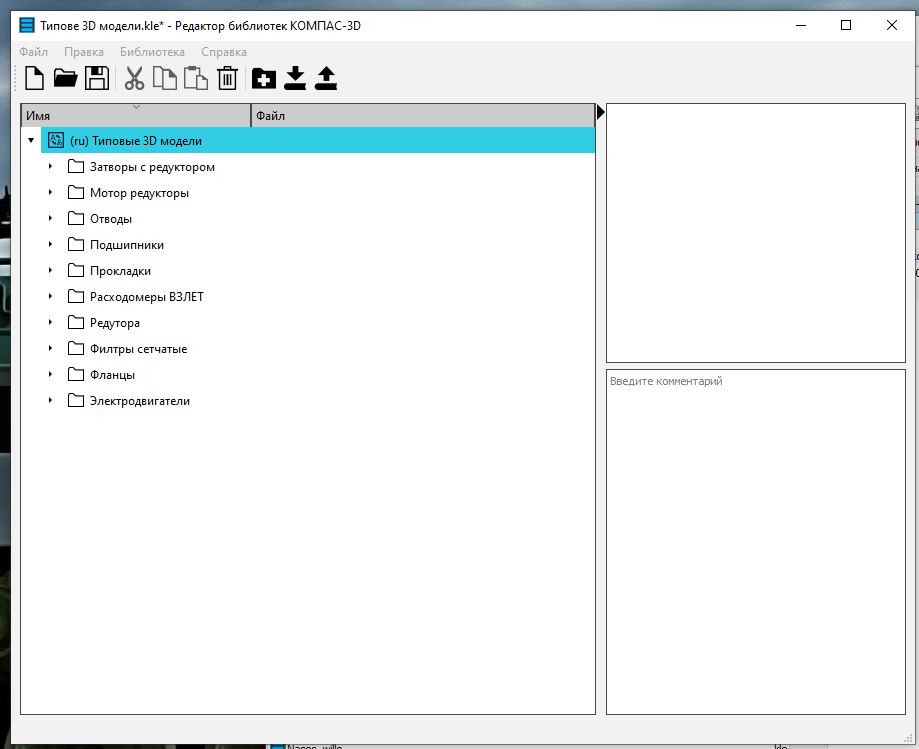Click the download arrow toolbar icon
The height and width of the screenshot is (749, 919).
[x=295, y=78]
